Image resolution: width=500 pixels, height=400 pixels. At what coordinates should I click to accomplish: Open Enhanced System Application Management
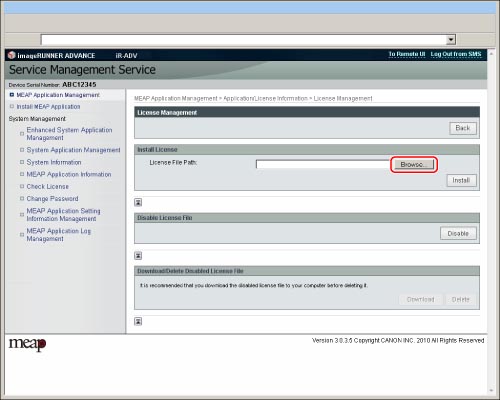pos(69,134)
